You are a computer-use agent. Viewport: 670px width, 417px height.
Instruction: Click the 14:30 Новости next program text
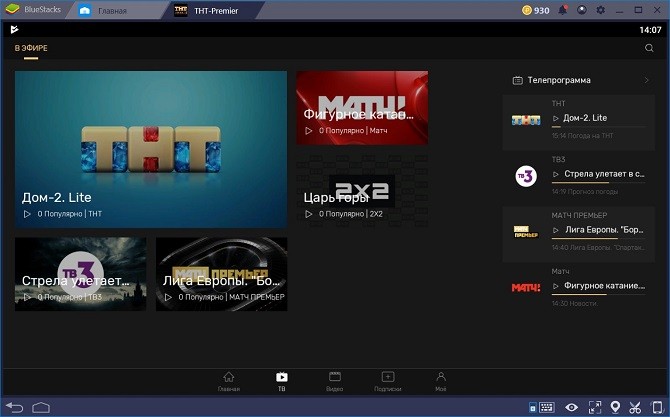click(575, 304)
